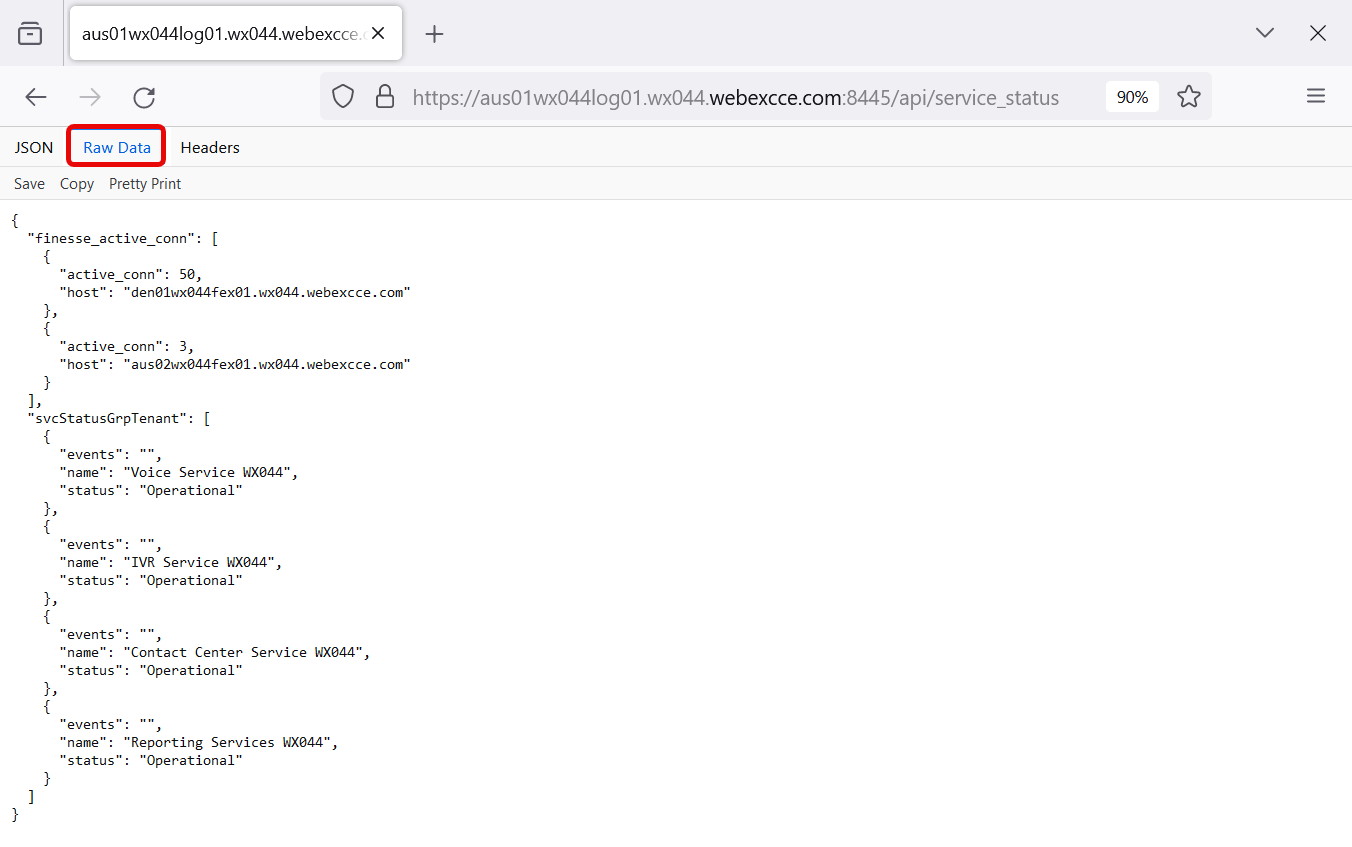Click Copy to copy raw data
This screenshot has width=1352, height=847.
tap(77, 184)
